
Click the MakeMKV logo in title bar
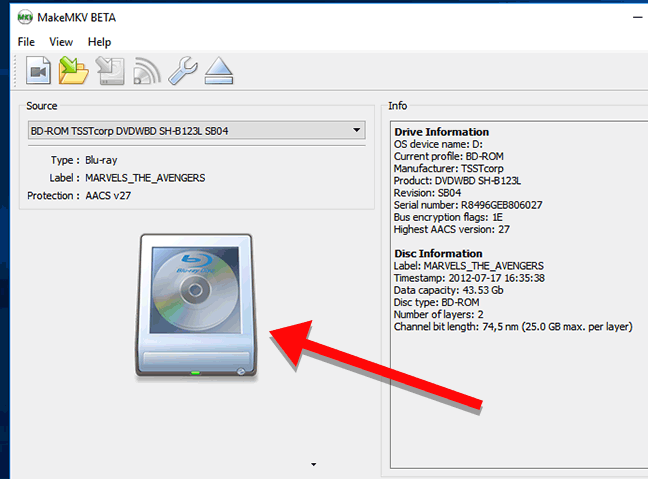click(x=25, y=17)
